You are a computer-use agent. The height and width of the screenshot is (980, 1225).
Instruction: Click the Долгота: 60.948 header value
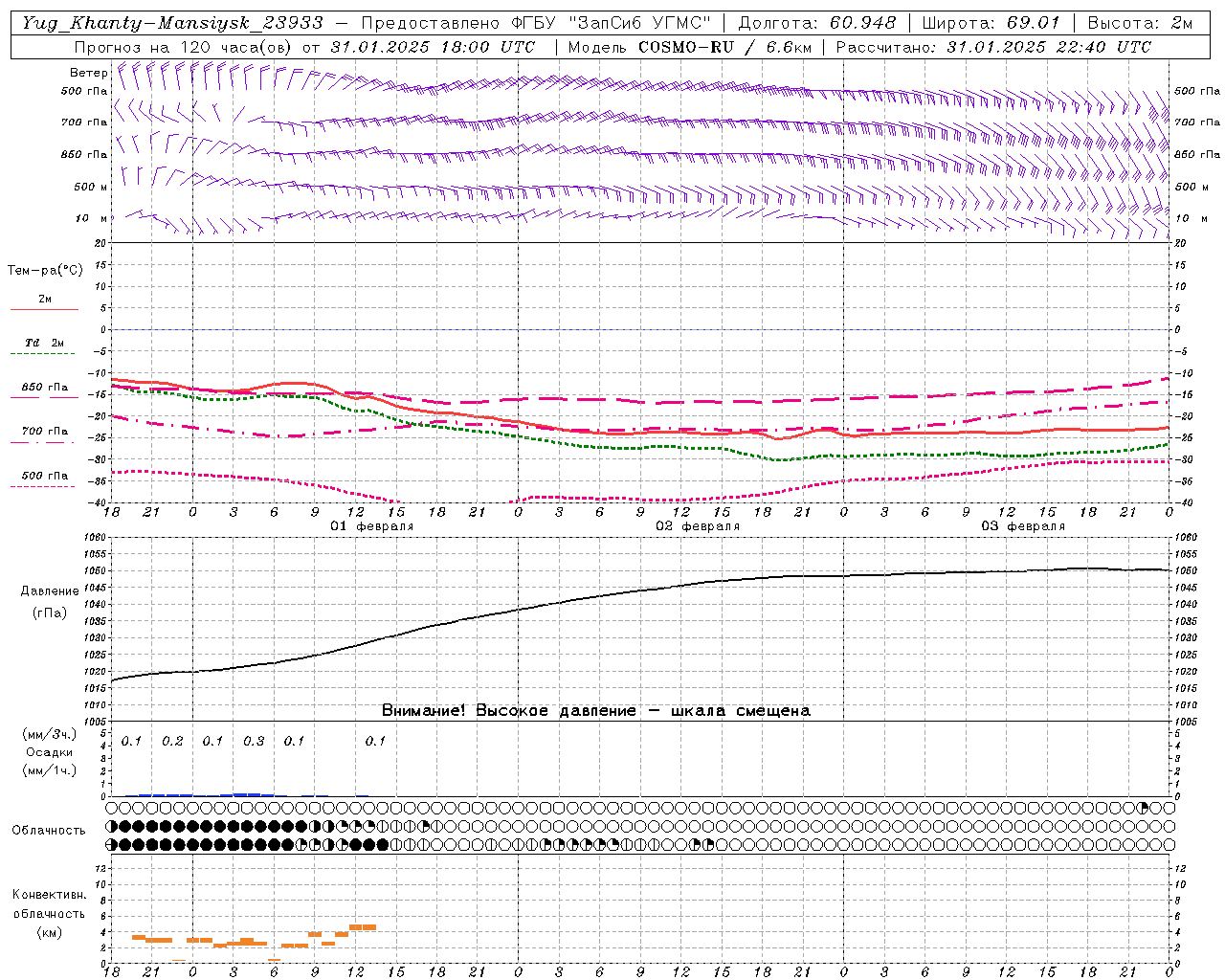click(817, 23)
